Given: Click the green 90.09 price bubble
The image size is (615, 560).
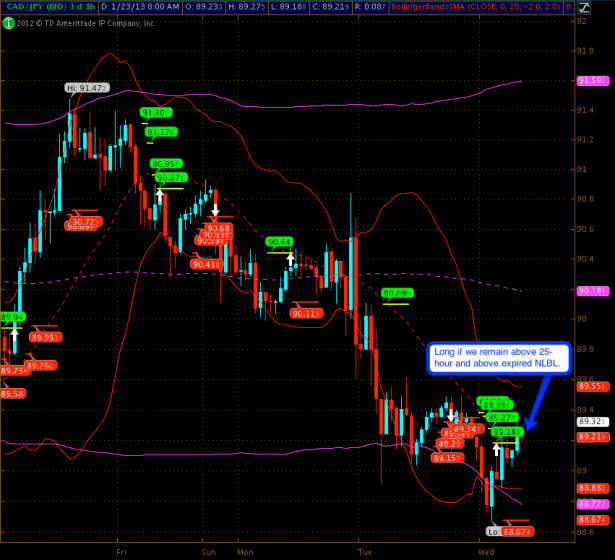Looking at the screenshot, I should click(397, 293).
